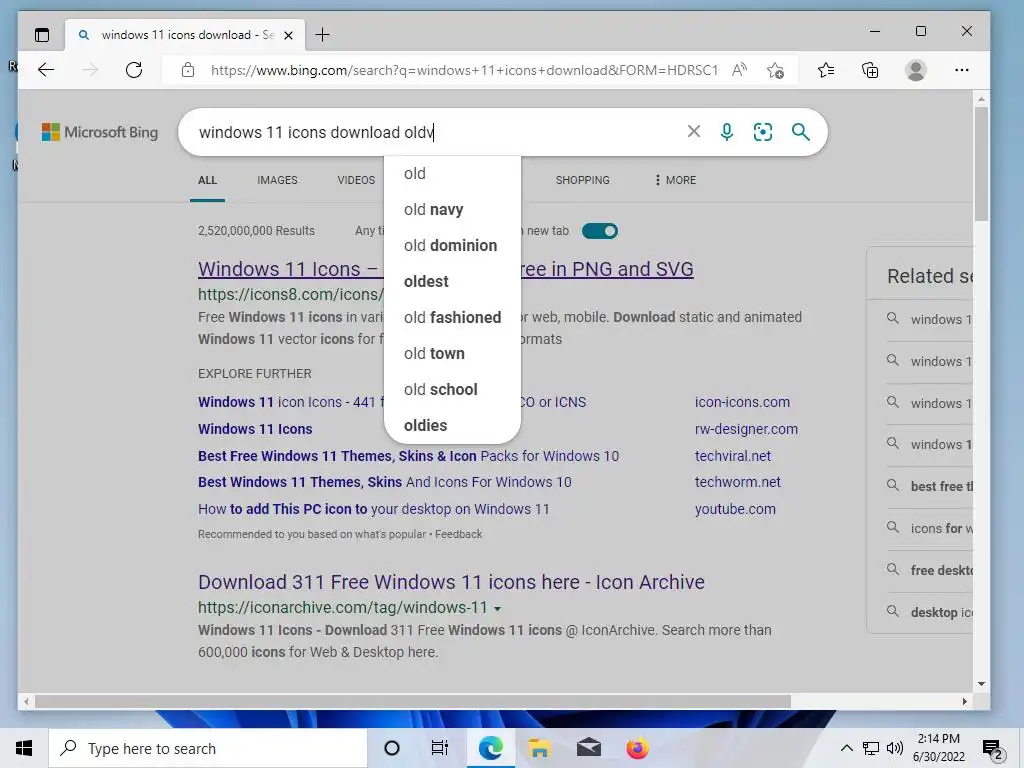The height and width of the screenshot is (768, 1024).
Task: Open Read aloud icon in address bar
Action: (x=739, y=70)
